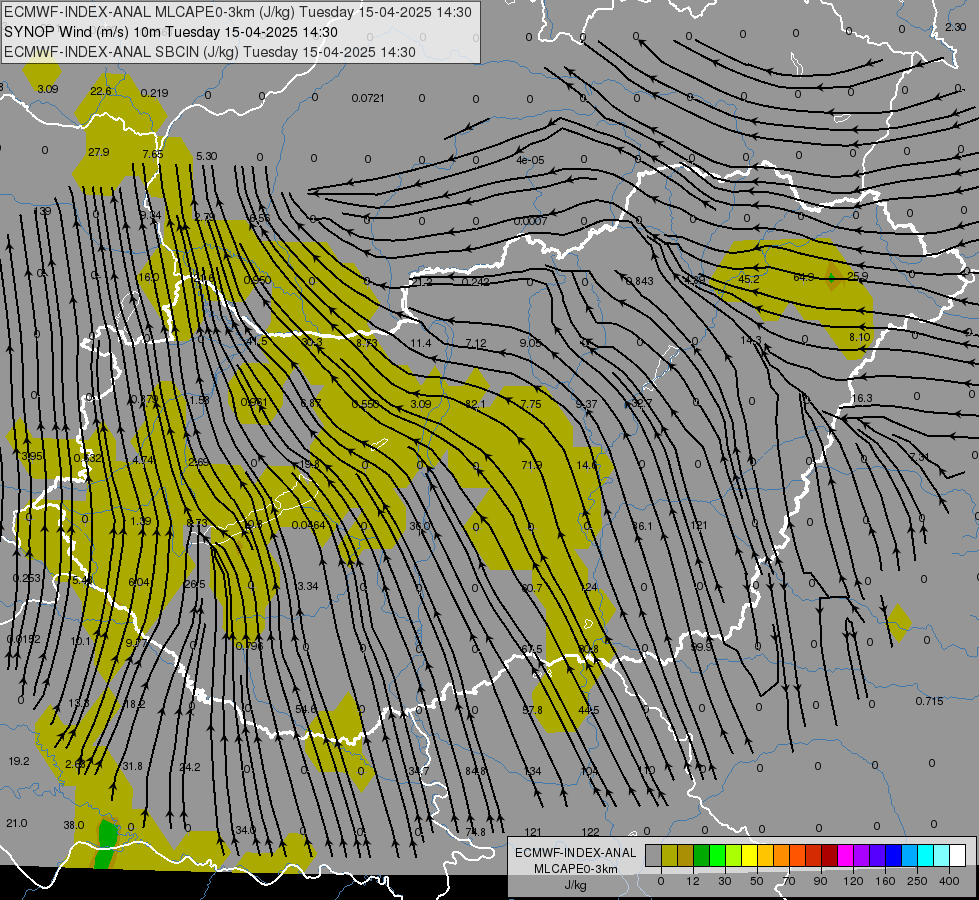Click the map value 27.9
The height and width of the screenshot is (900, 979).
99,152
